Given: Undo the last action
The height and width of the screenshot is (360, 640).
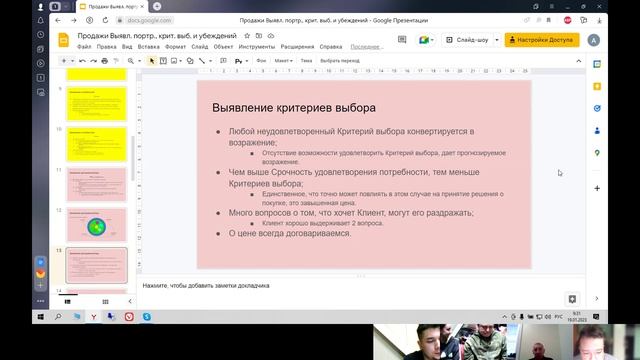Looking at the screenshot, I should coord(82,61).
